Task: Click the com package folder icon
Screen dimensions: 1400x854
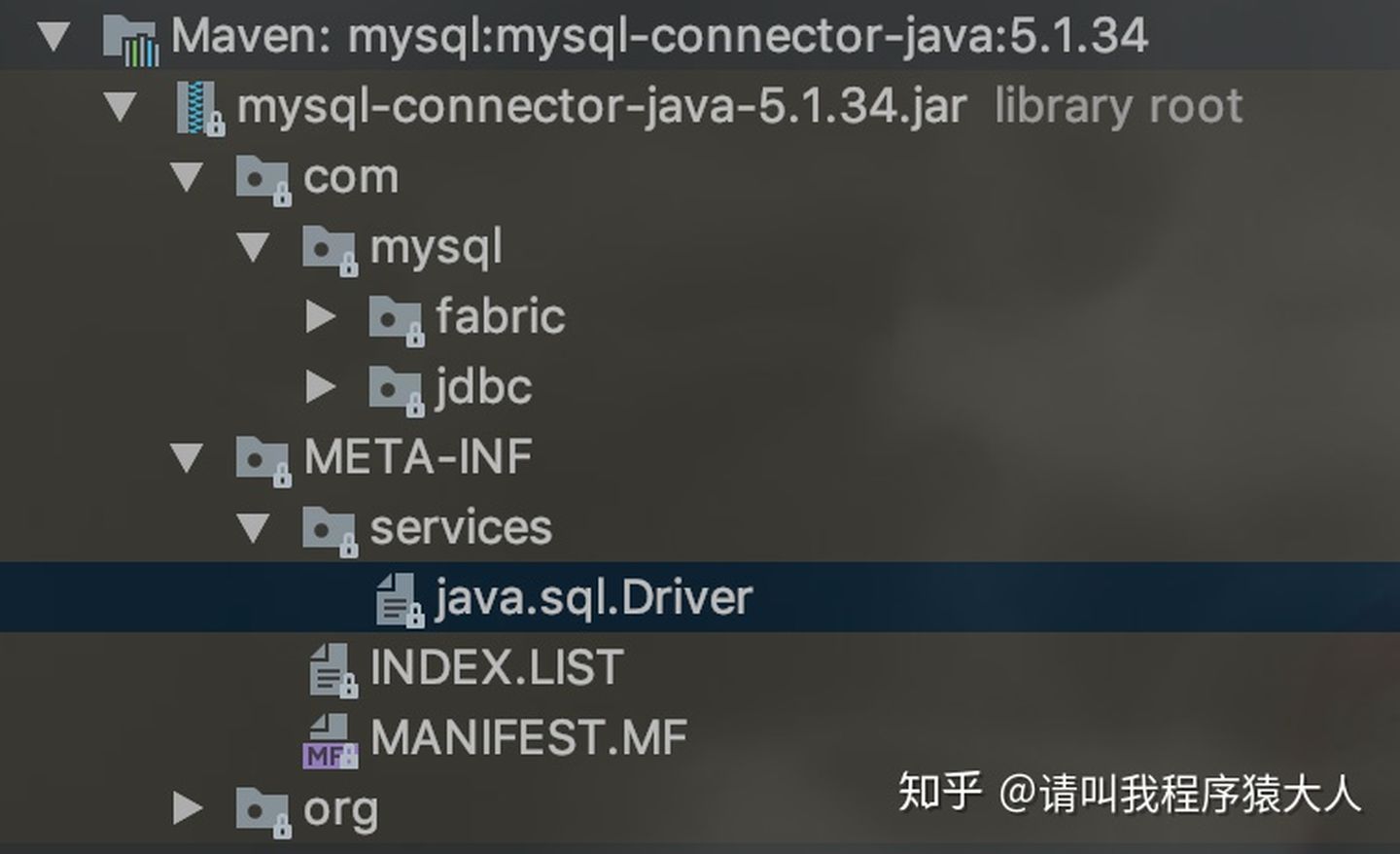Action: [x=263, y=180]
